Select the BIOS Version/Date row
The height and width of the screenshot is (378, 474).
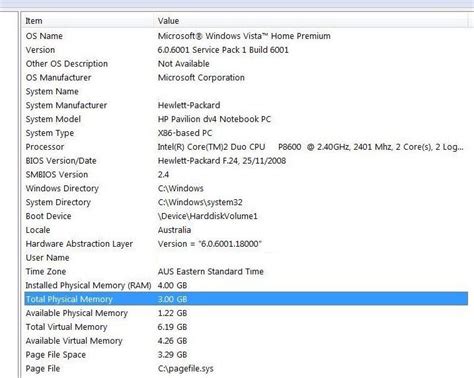246,161
